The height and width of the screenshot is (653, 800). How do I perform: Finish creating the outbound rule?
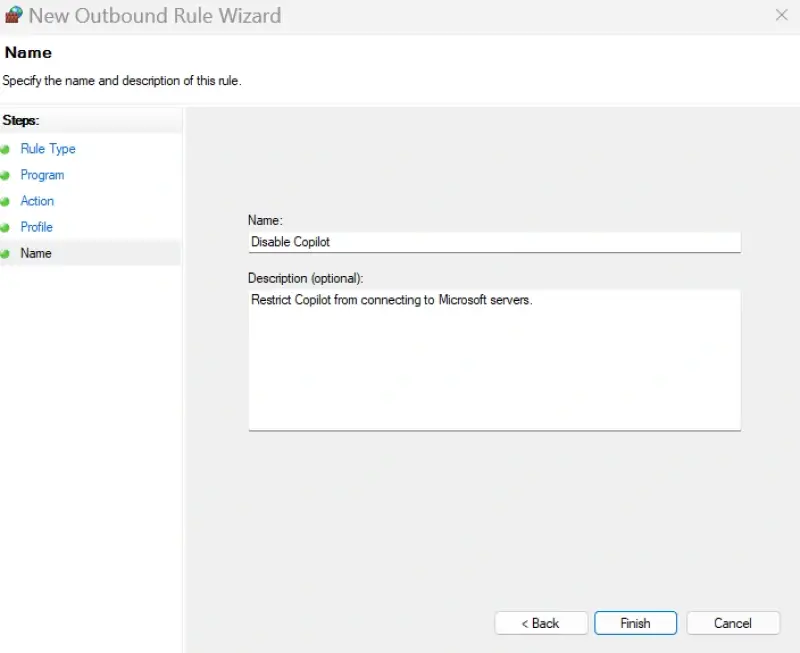636,622
